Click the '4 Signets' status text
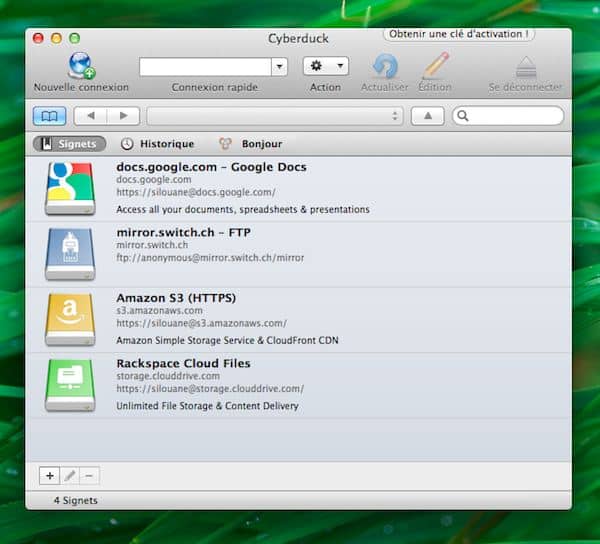Screen dimensions: 600x544 pyautogui.click(x=75, y=500)
